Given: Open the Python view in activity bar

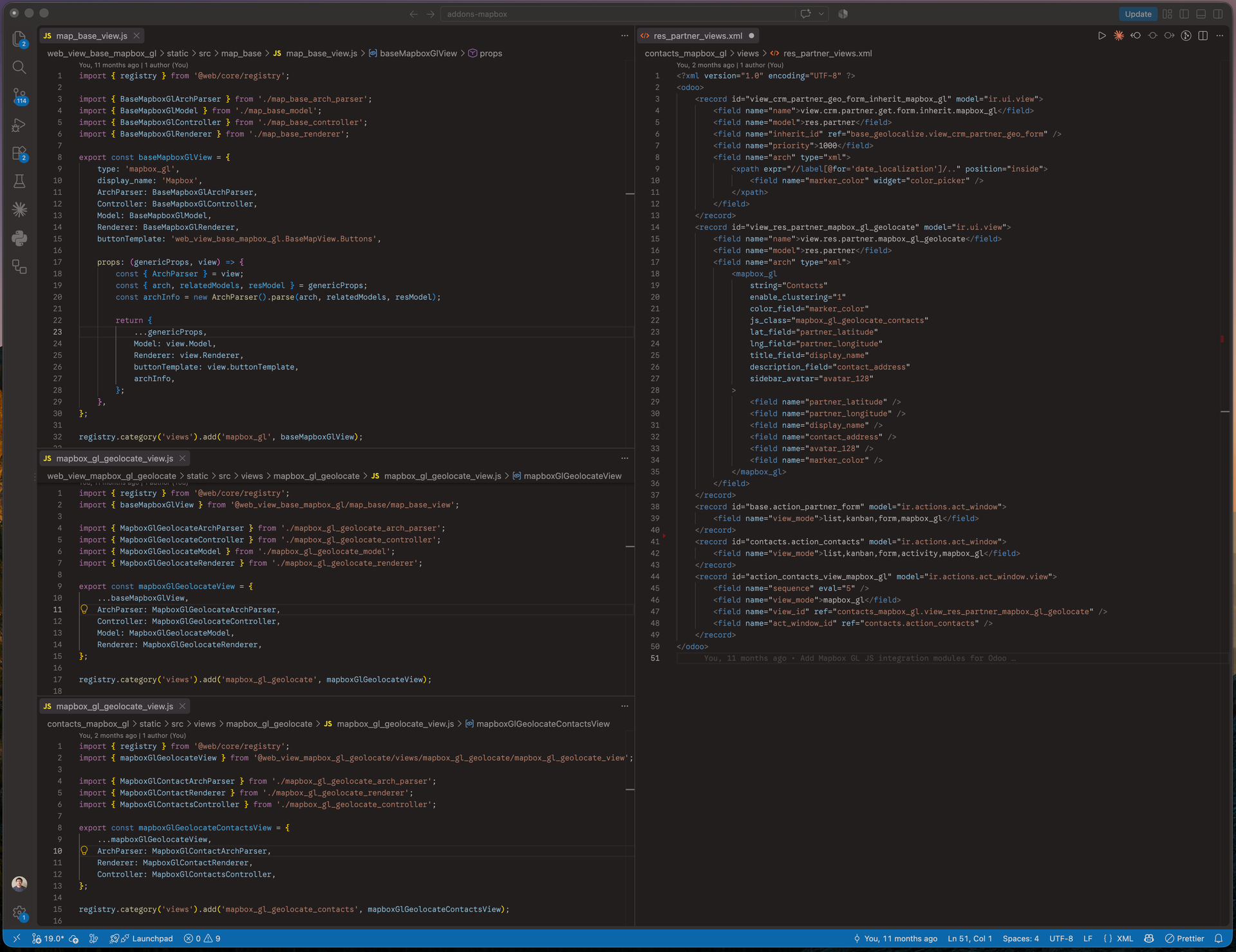Looking at the screenshot, I should (x=19, y=238).
